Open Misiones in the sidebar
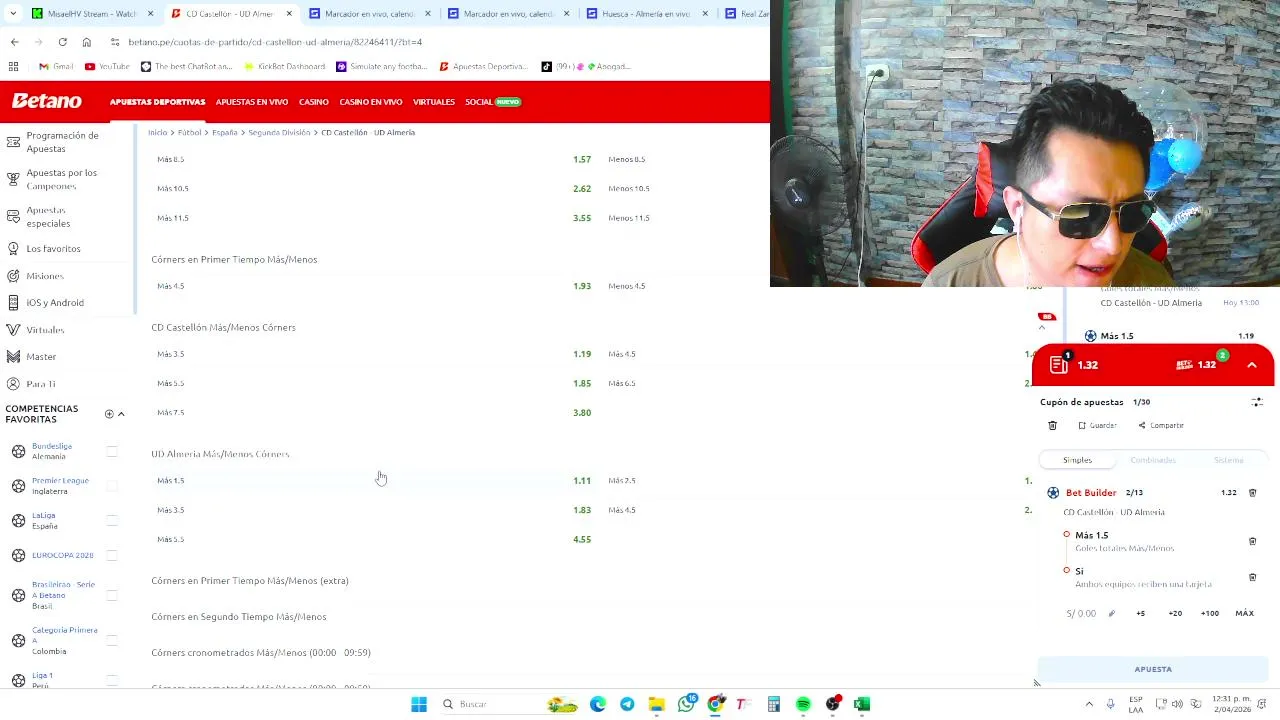1280x720 pixels. (x=45, y=276)
